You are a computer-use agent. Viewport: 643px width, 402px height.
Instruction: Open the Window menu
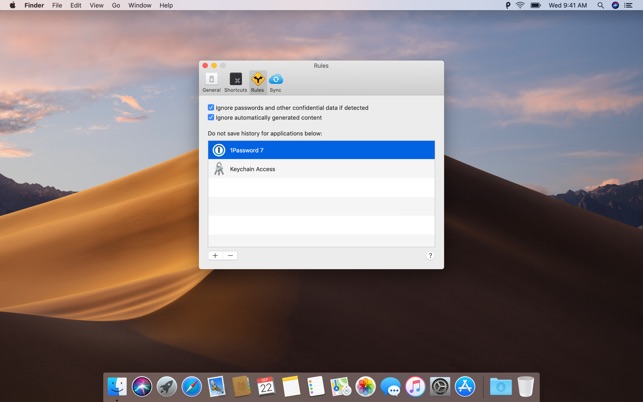pos(139,5)
